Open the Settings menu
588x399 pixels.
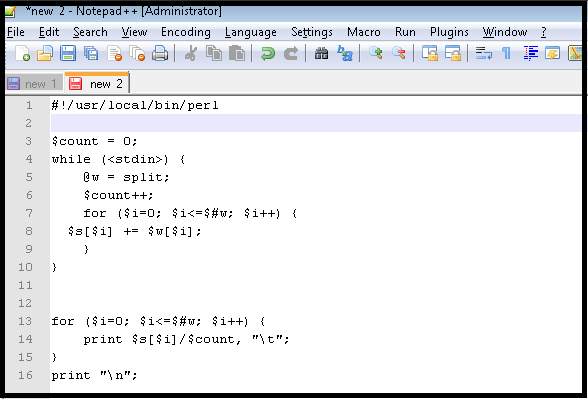click(312, 32)
